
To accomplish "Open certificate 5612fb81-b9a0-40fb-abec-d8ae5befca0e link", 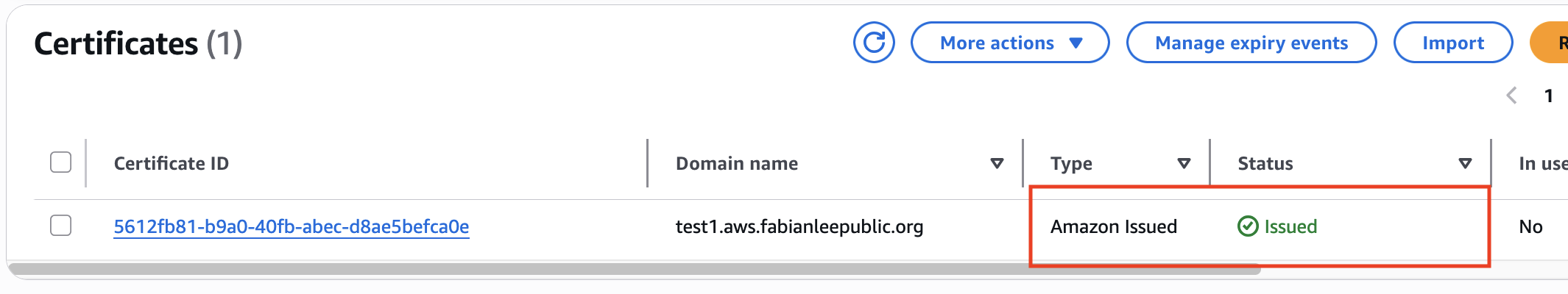I will point(291,226).
